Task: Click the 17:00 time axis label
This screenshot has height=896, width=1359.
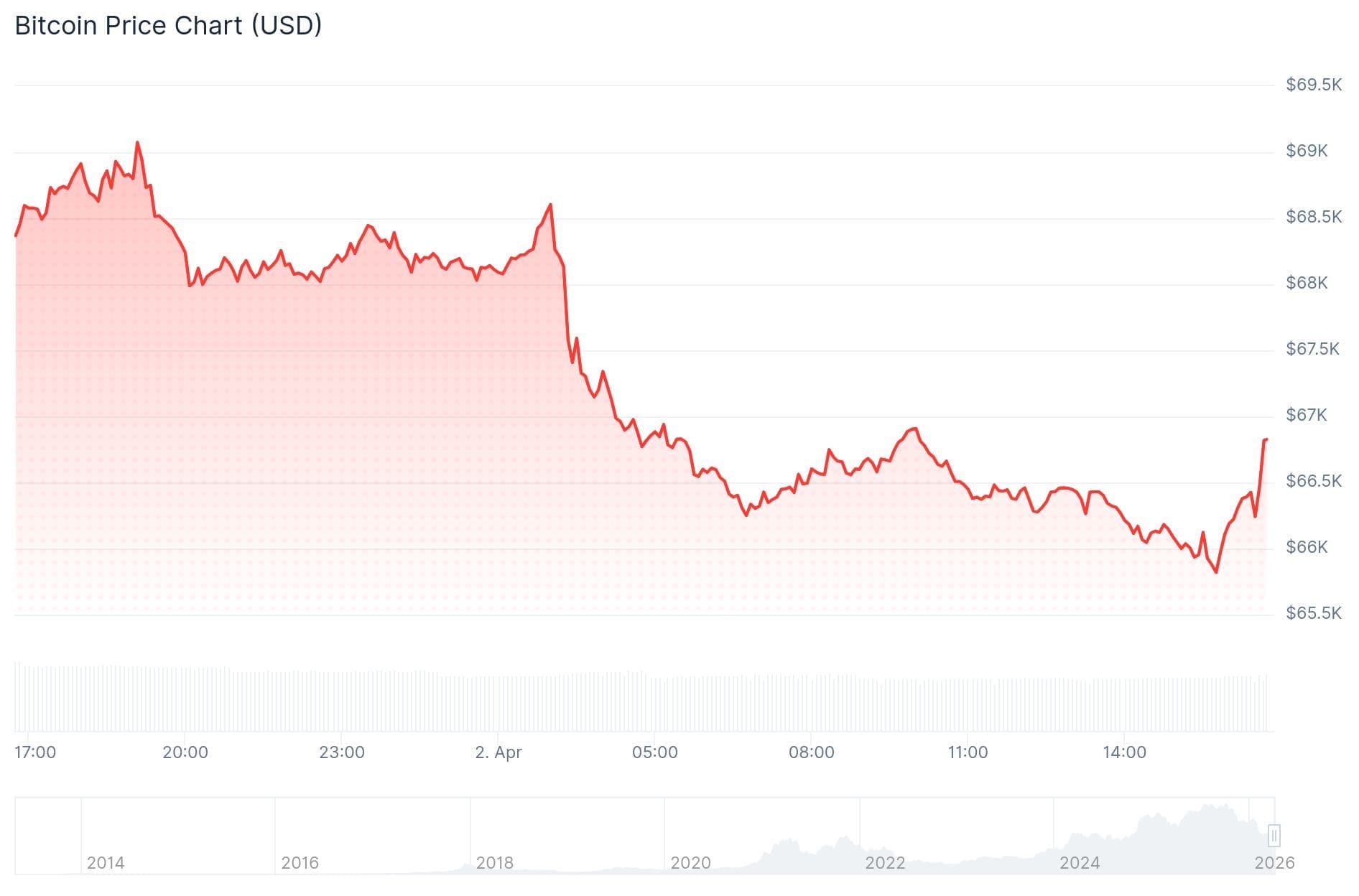Action: click(x=35, y=752)
